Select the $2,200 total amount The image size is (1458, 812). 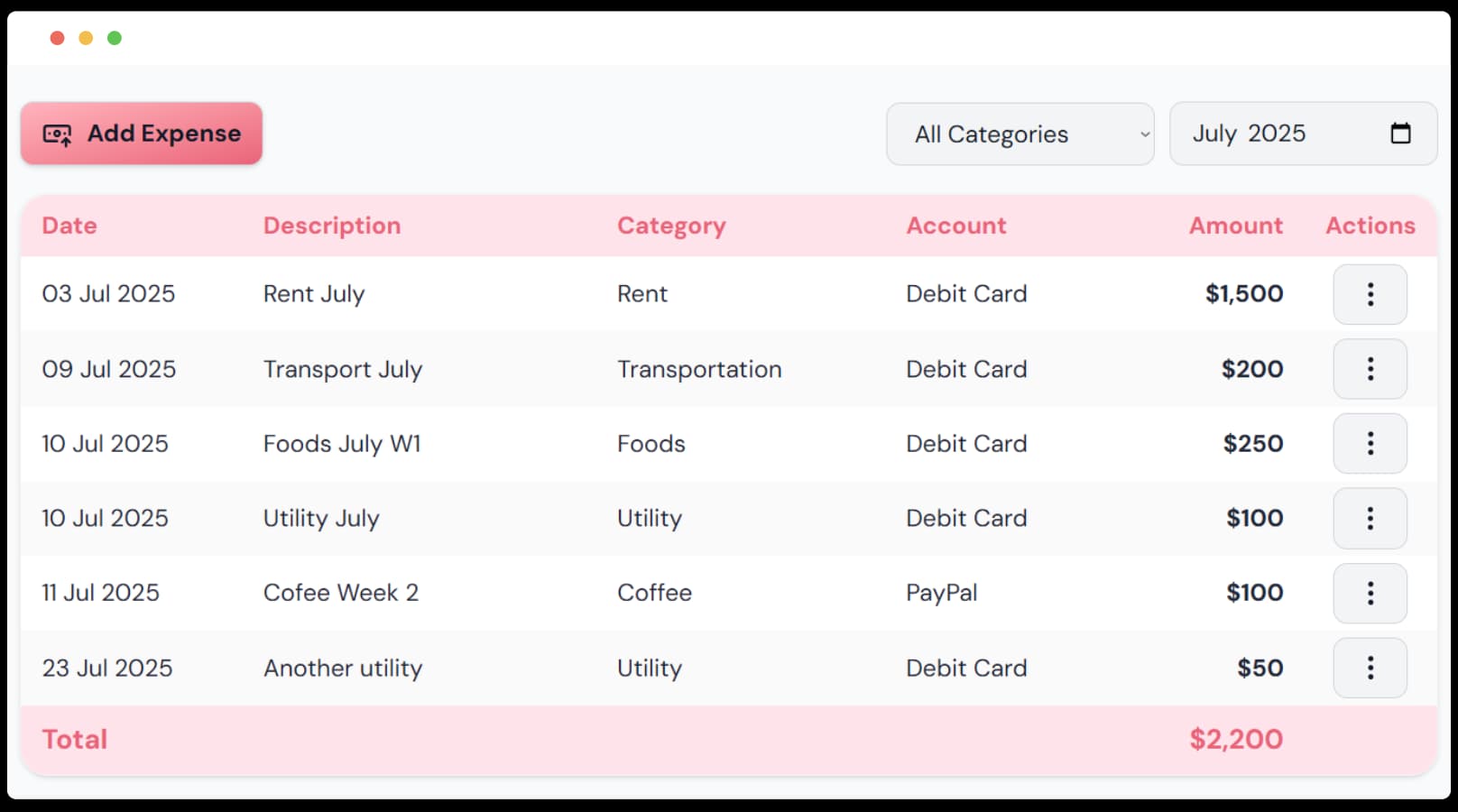click(x=1236, y=738)
